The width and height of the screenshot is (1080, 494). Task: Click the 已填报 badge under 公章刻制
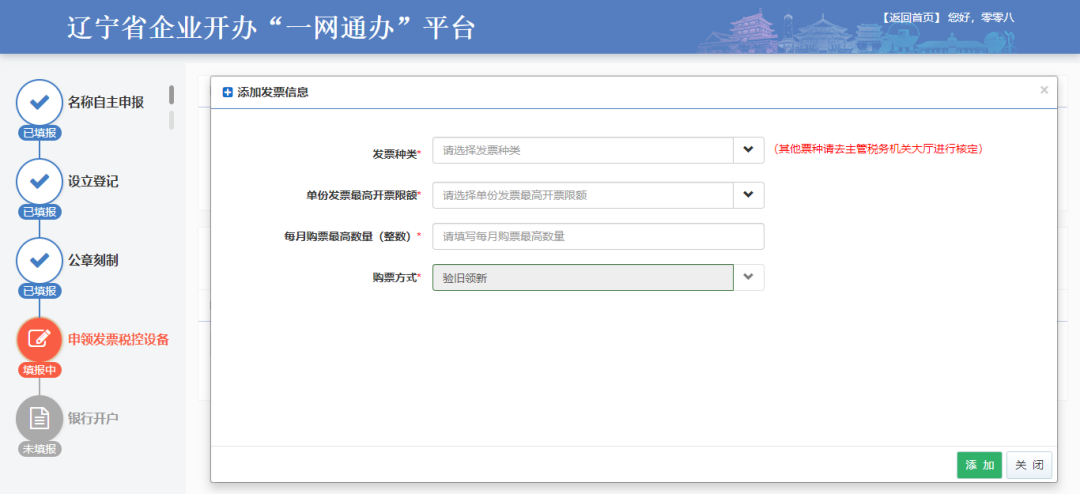pyautogui.click(x=39, y=291)
